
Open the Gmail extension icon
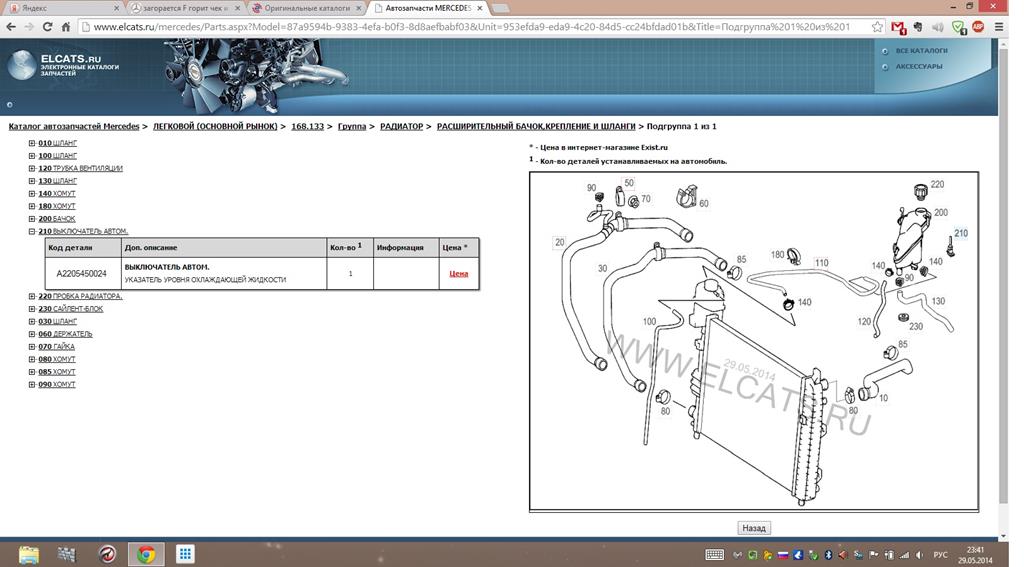pyautogui.click(x=899, y=27)
